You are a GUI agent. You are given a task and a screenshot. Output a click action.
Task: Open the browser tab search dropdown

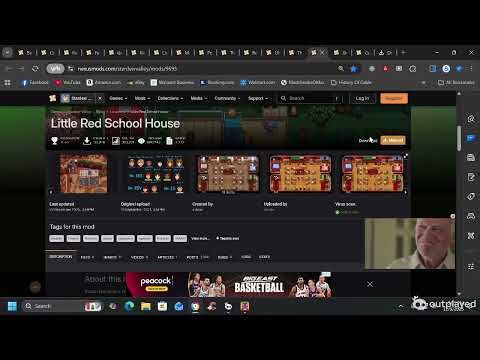tap(7, 52)
